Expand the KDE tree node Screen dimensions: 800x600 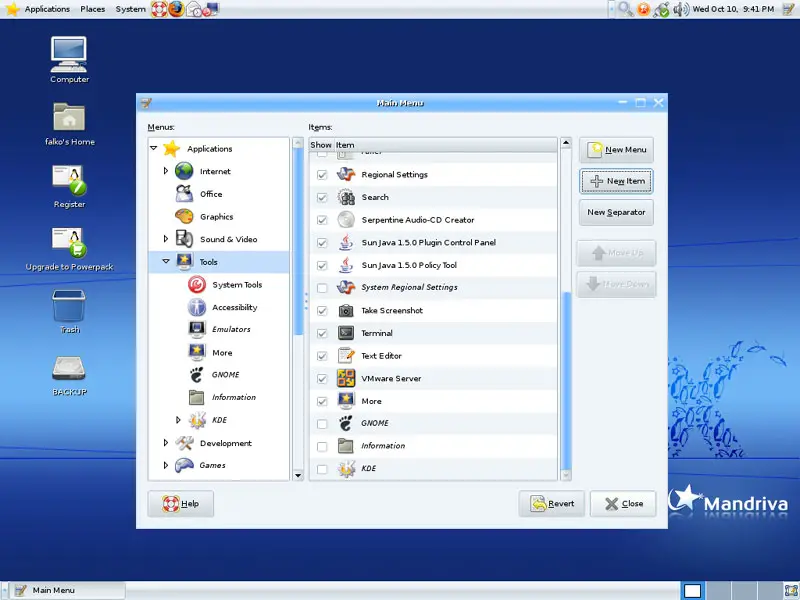click(x=178, y=420)
